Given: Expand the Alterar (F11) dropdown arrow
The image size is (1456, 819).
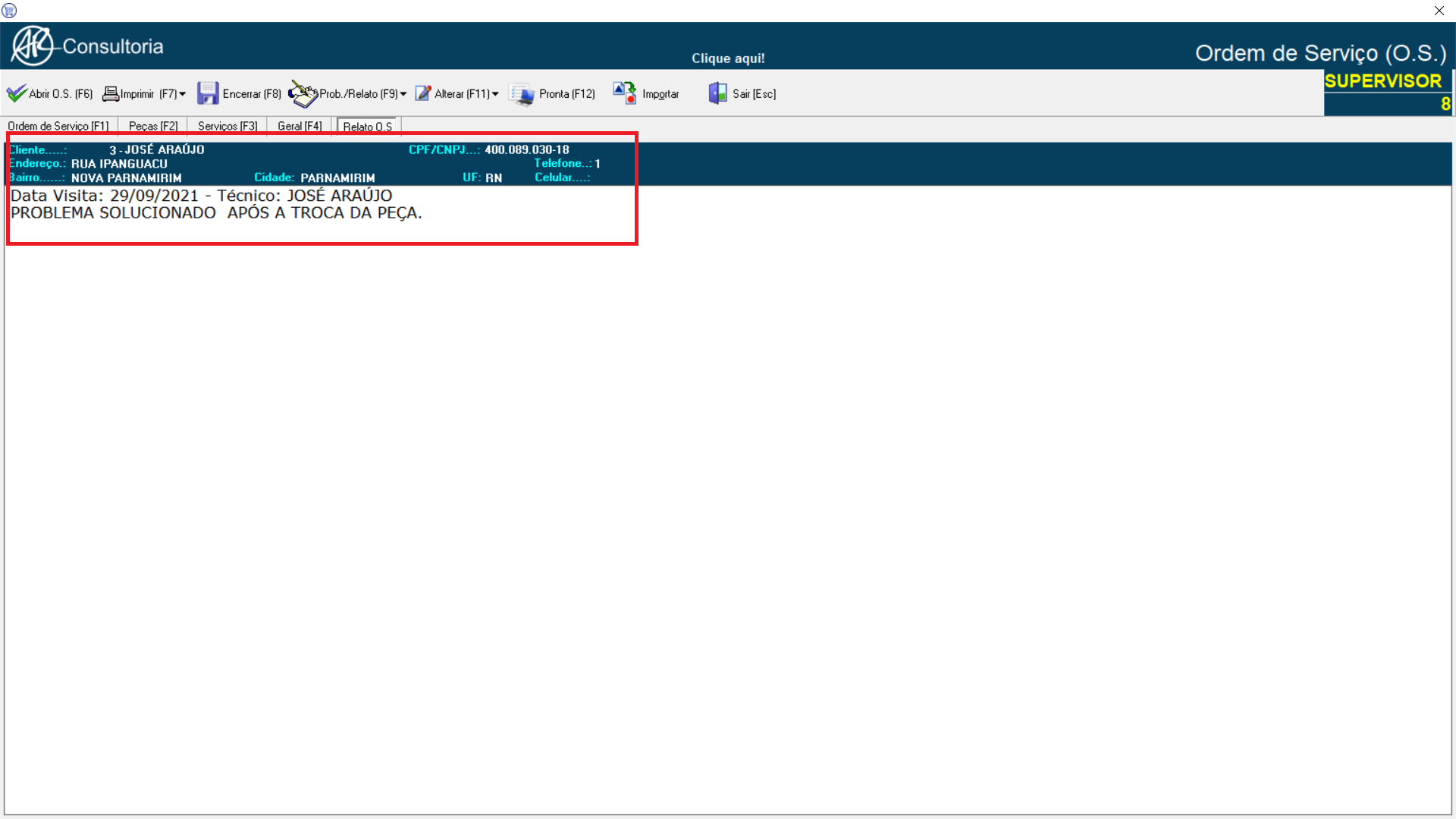Looking at the screenshot, I should (x=495, y=94).
